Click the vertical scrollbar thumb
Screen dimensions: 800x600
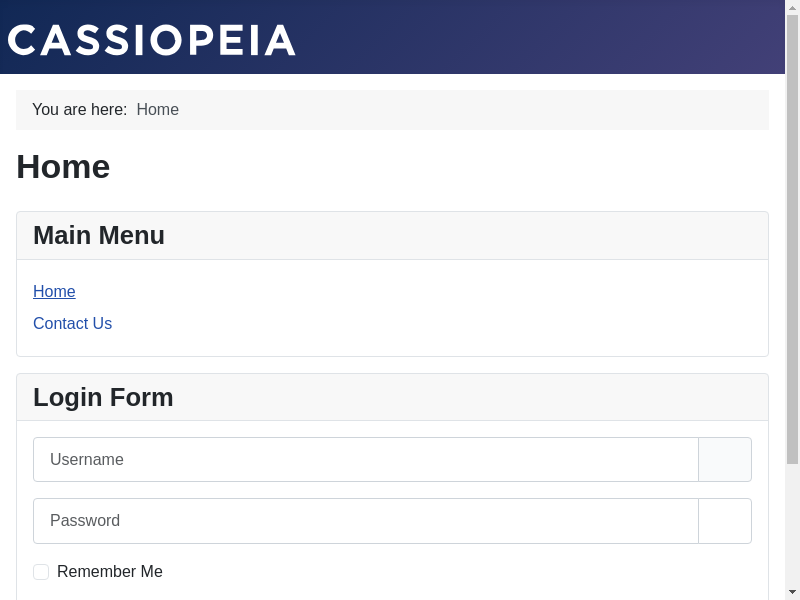792,240
